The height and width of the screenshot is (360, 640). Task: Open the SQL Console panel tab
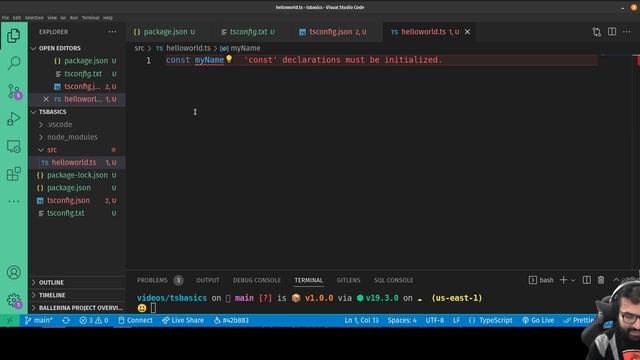(393, 280)
